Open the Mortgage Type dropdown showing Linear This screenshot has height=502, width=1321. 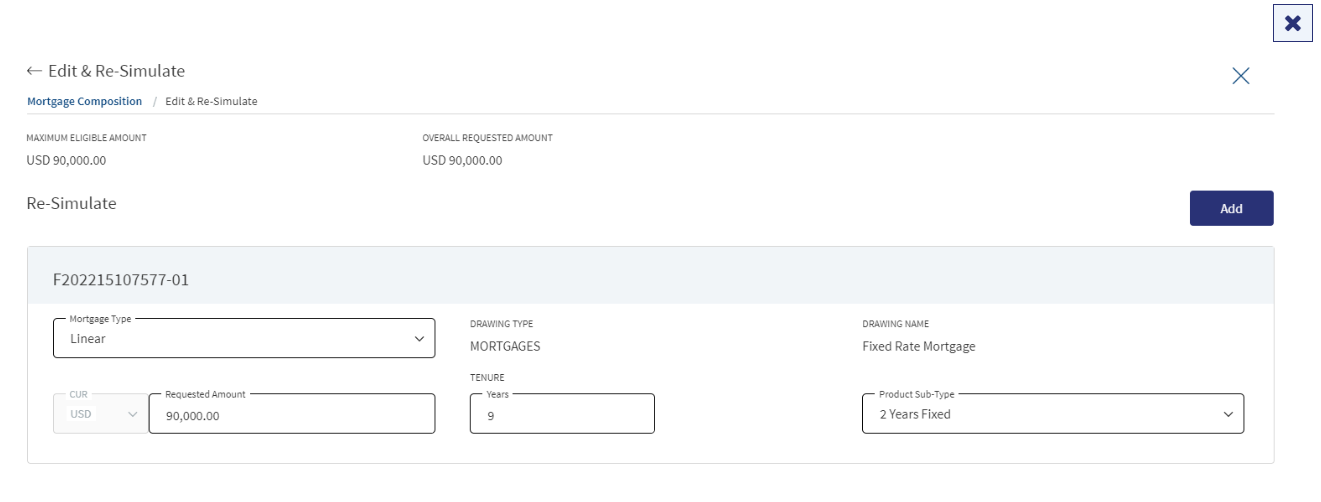click(x=244, y=338)
